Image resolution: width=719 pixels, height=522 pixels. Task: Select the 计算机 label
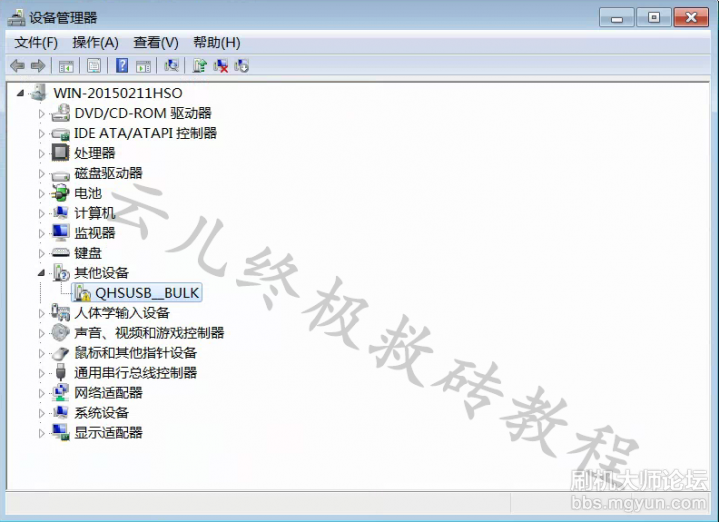point(94,213)
